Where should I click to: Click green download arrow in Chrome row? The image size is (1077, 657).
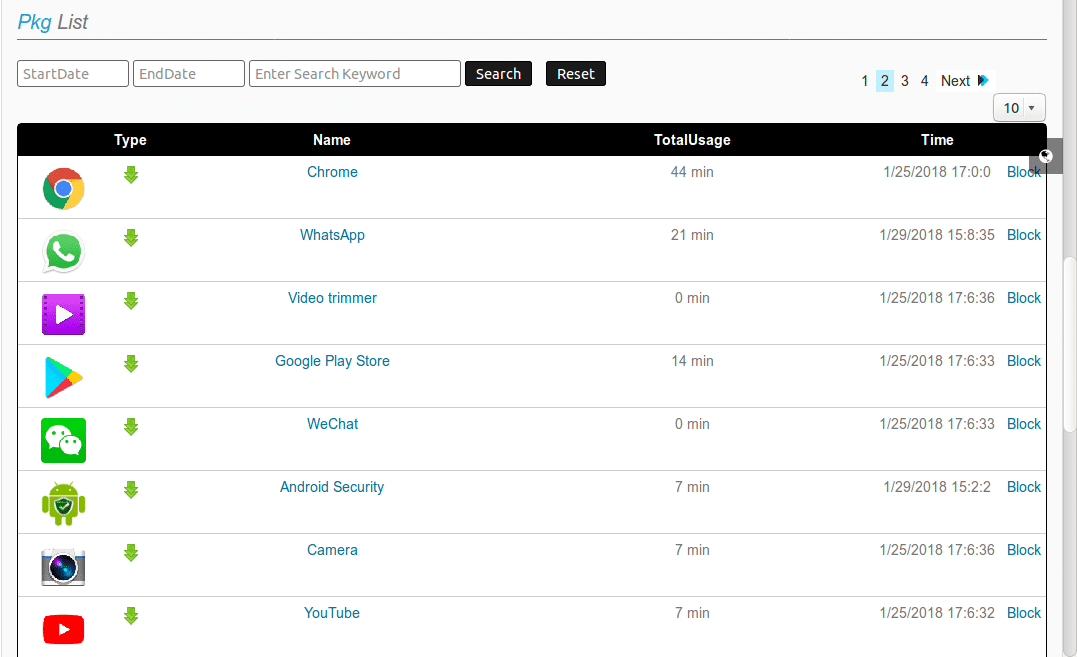[x=131, y=175]
